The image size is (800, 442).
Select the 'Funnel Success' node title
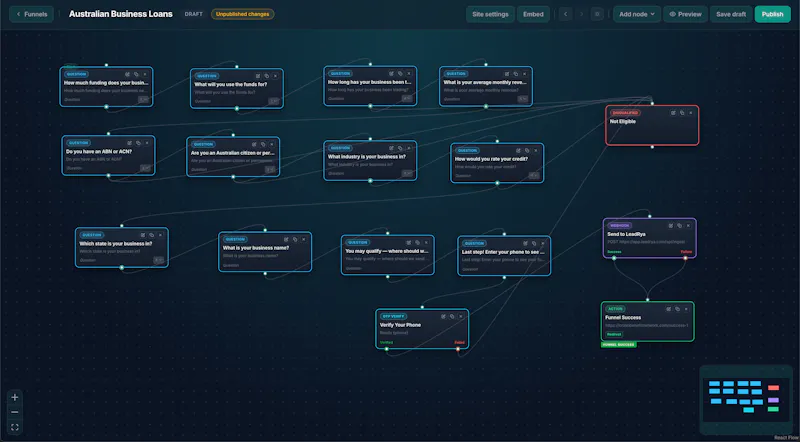pyautogui.click(x=623, y=317)
